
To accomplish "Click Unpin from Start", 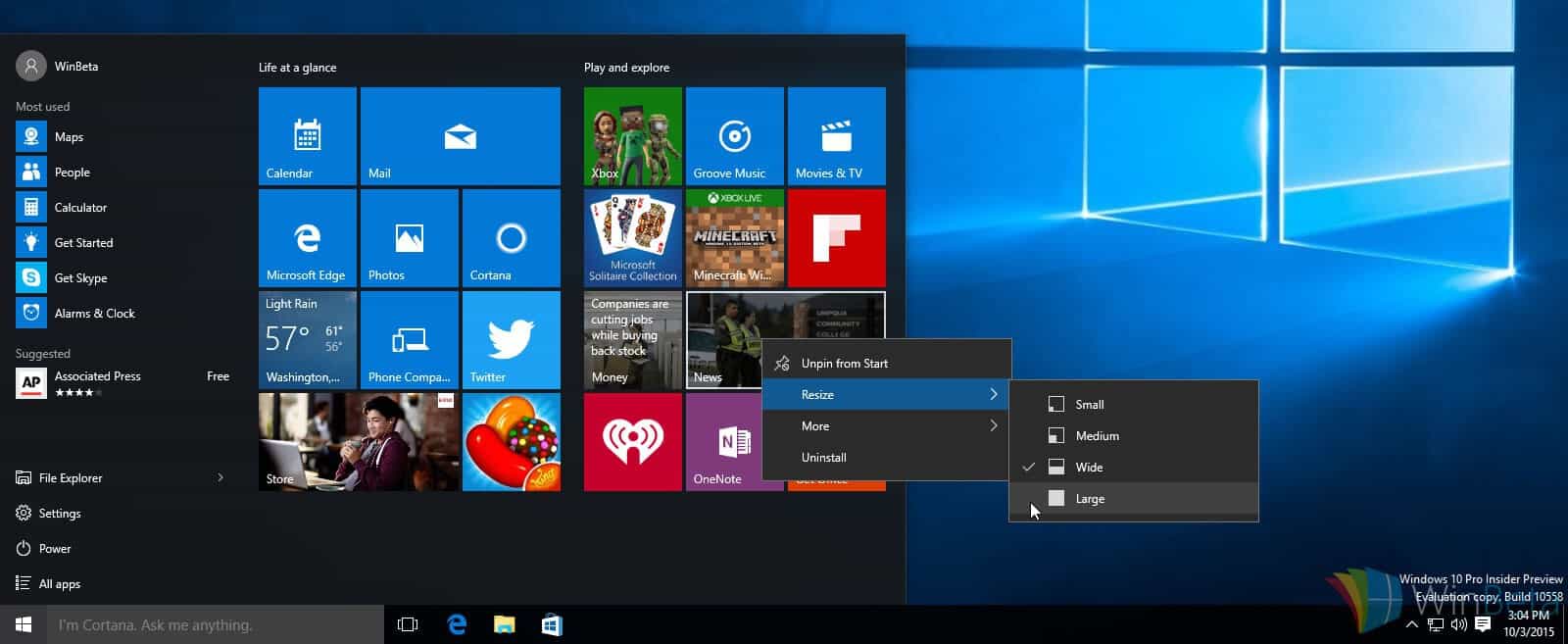I will pos(844,363).
